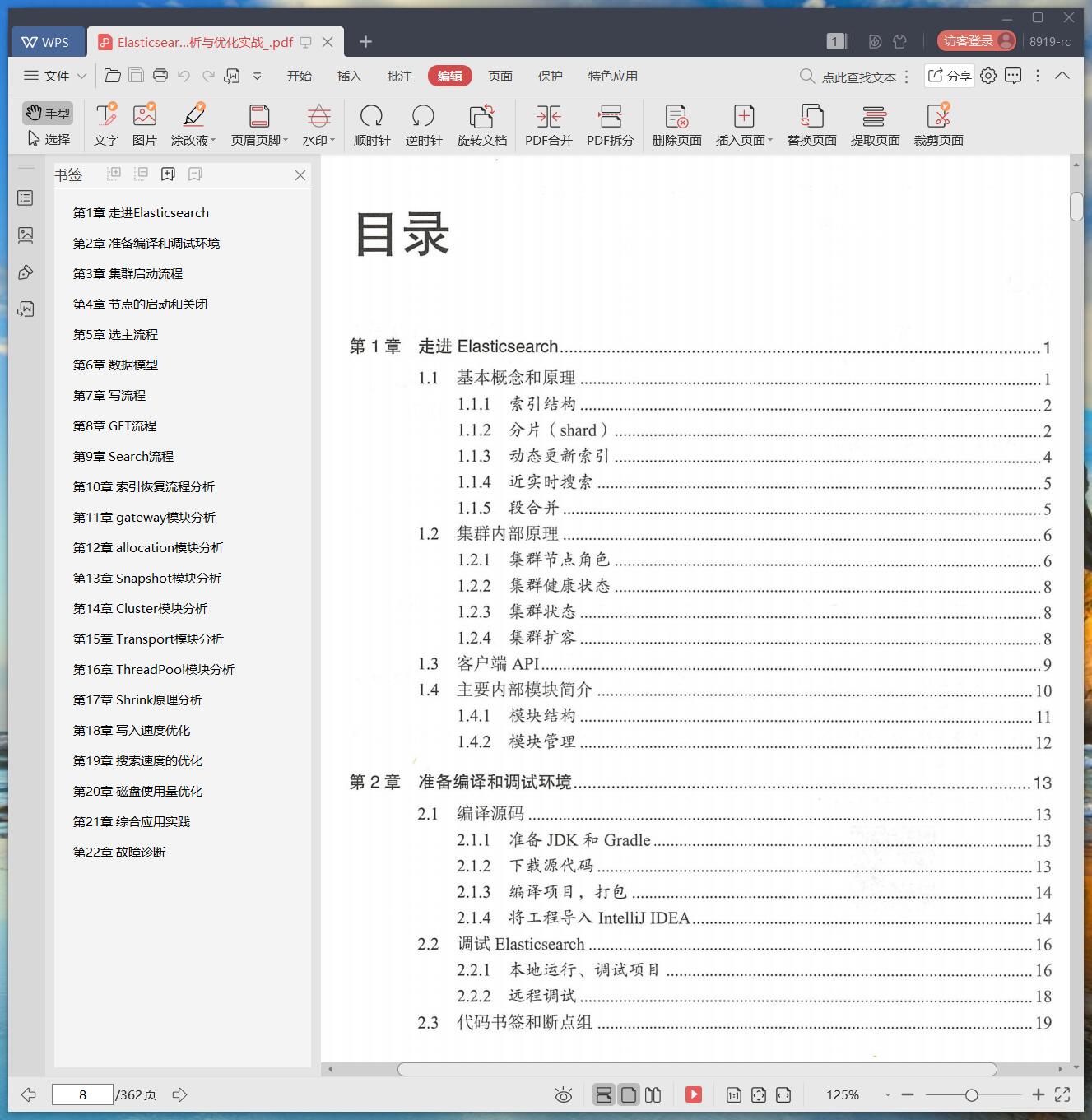Select the Hand tool (手型)

pyautogui.click(x=47, y=113)
